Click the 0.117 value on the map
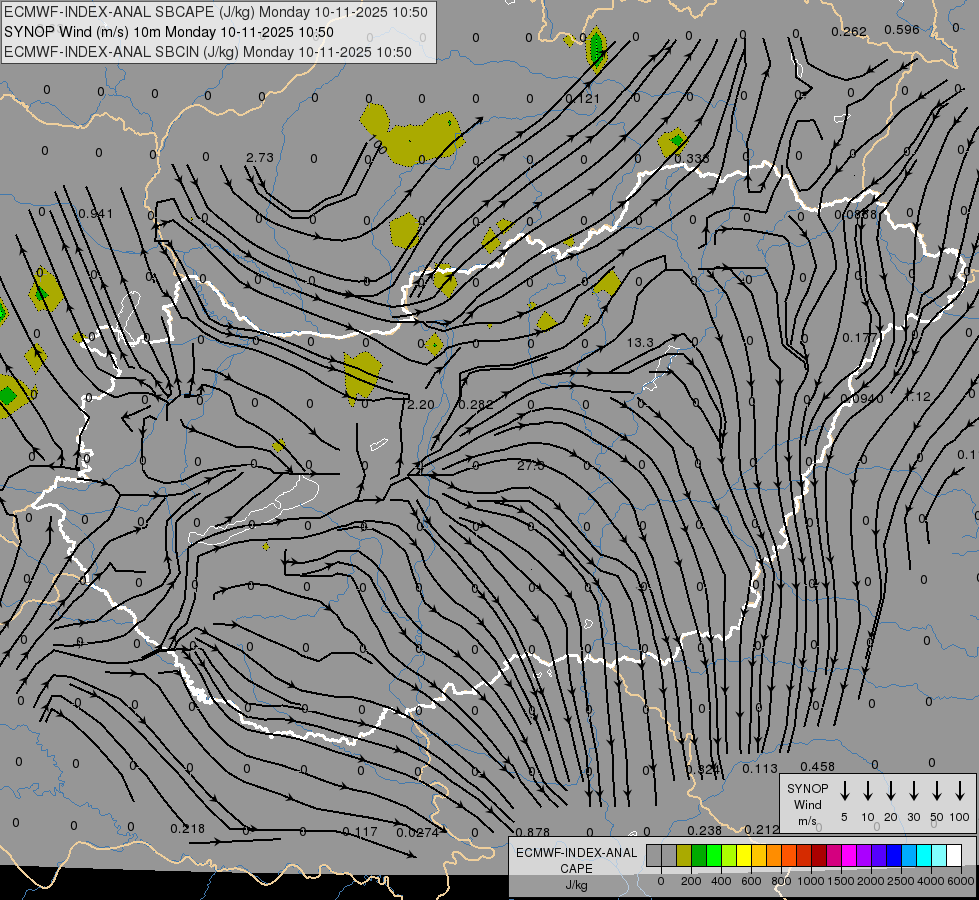Image resolution: width=979 pixels, height=900 pixels. (x=360, y=832)
